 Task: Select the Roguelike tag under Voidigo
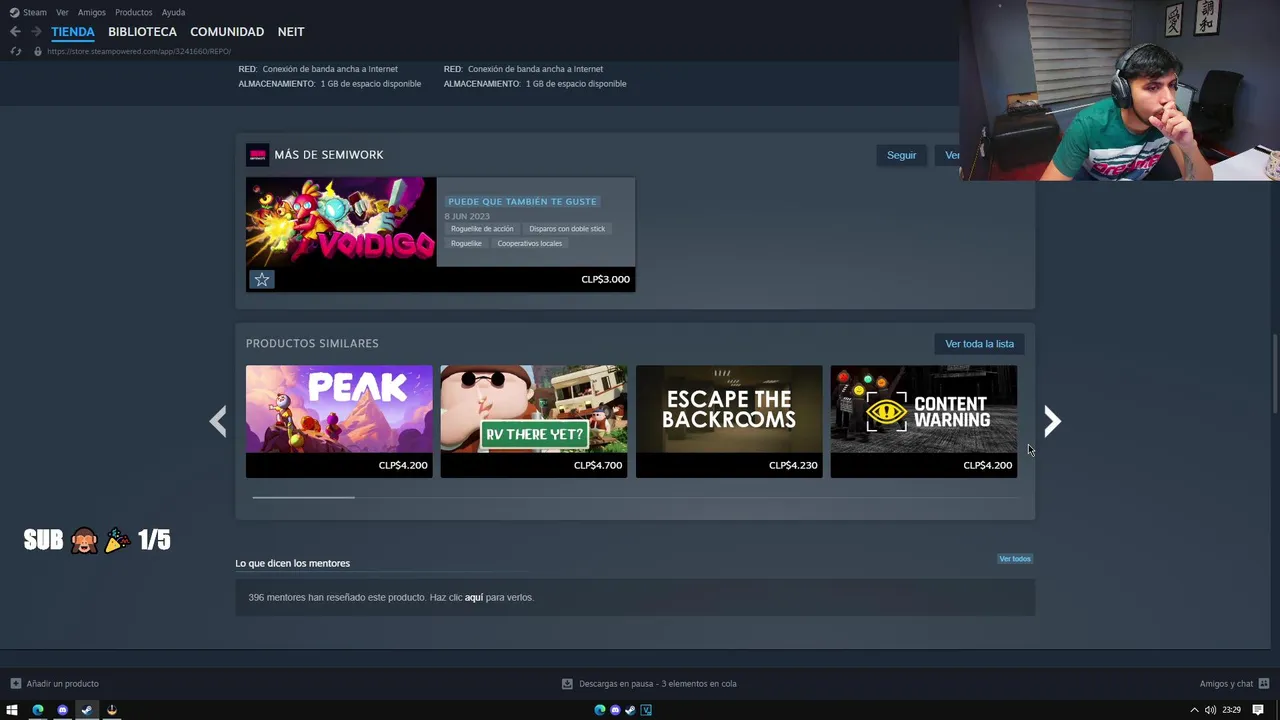tap(466, 243)
